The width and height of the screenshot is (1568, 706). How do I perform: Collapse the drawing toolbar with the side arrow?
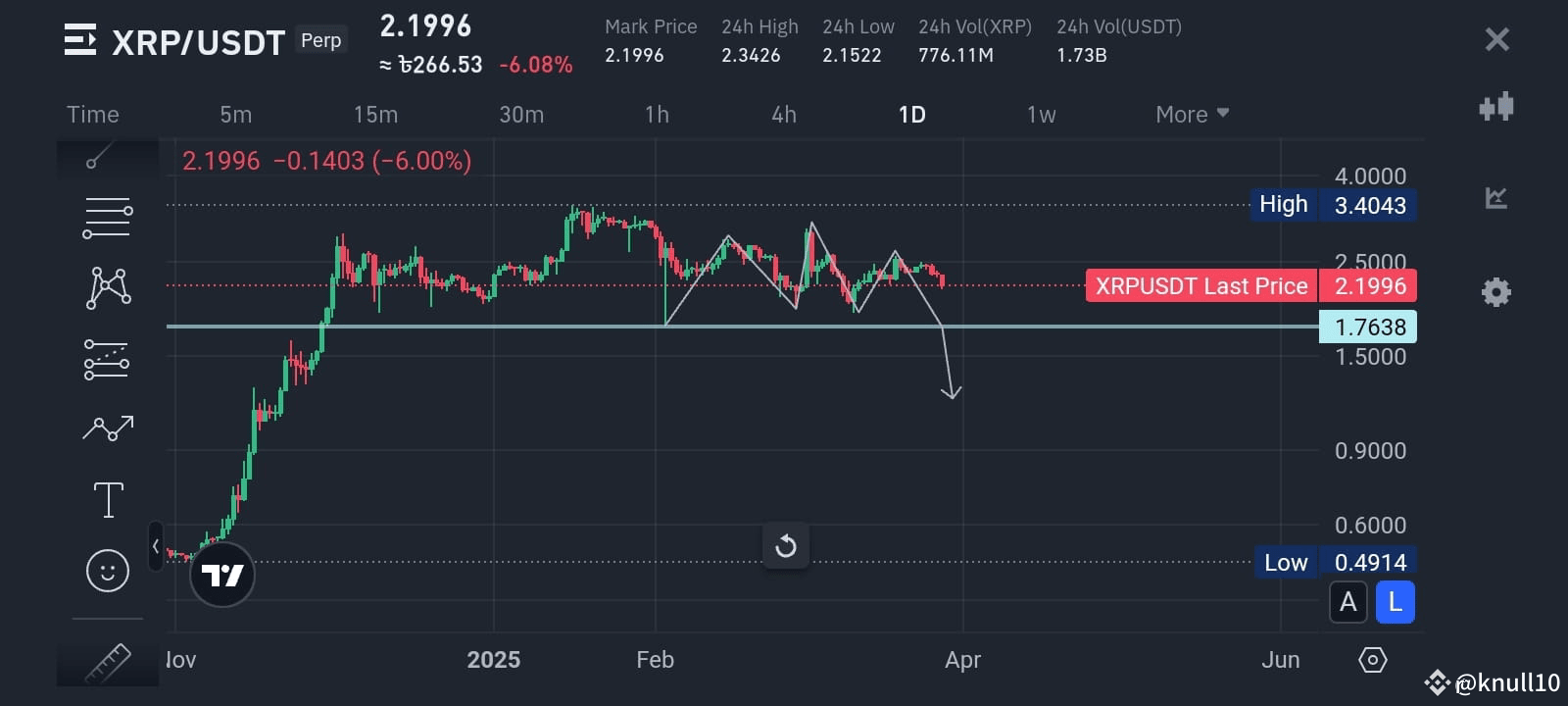tap(156, 546)
